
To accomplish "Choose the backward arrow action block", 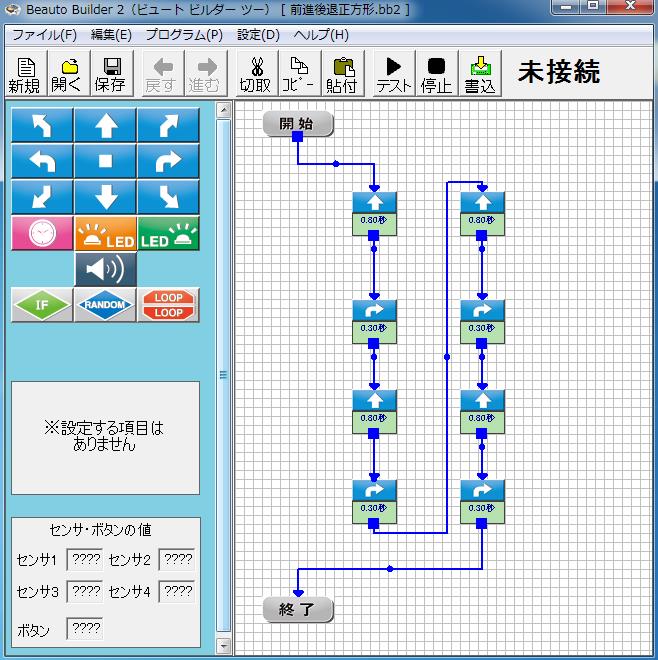I will pos(106,196).
